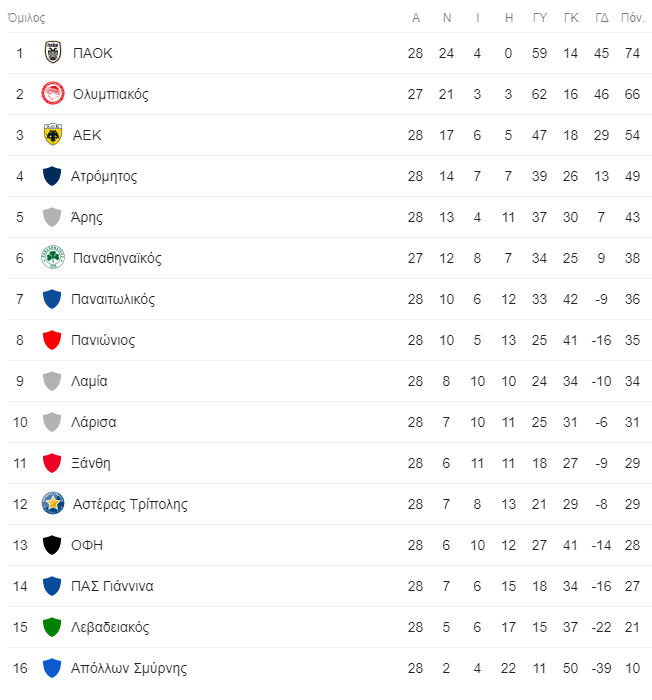
Task: Open the Παναιτωλικός team link
Action: [x=113, y=299]
